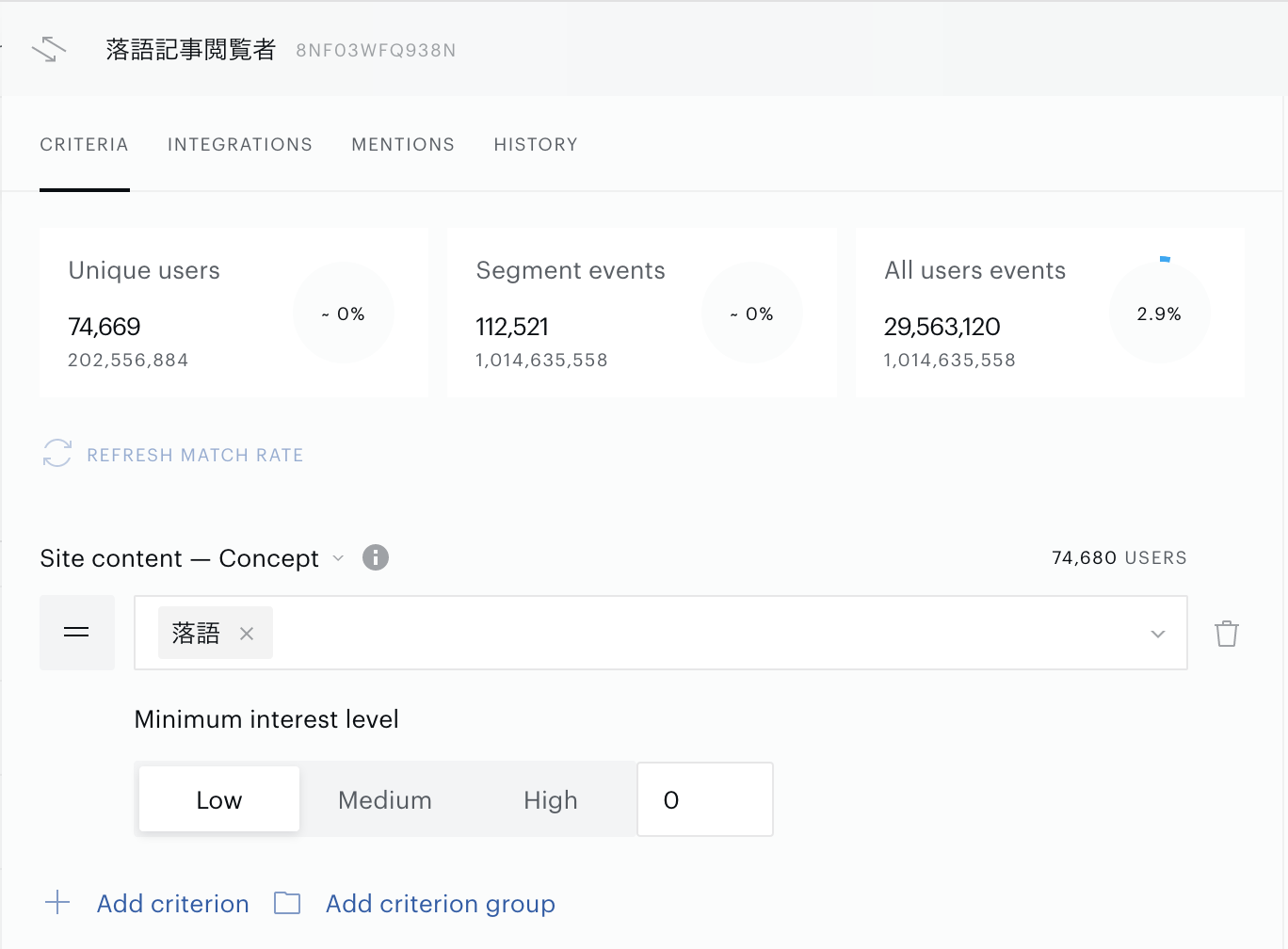The image size is (1288, 949).
Task: Select Medium minimum interest level
Action: click(385, 799)
